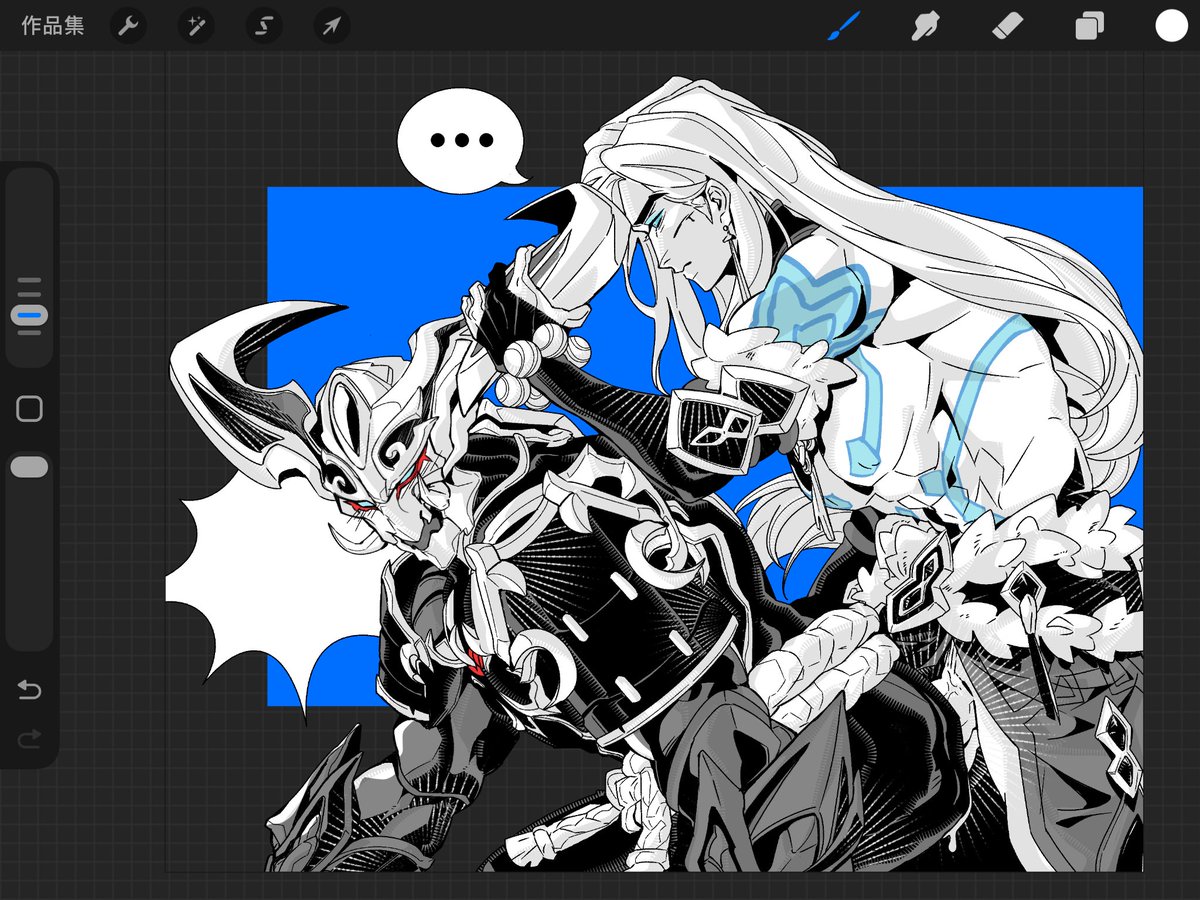Select the Smudge tool
This screenshot has width=1200, height=900.
[925, 26]
